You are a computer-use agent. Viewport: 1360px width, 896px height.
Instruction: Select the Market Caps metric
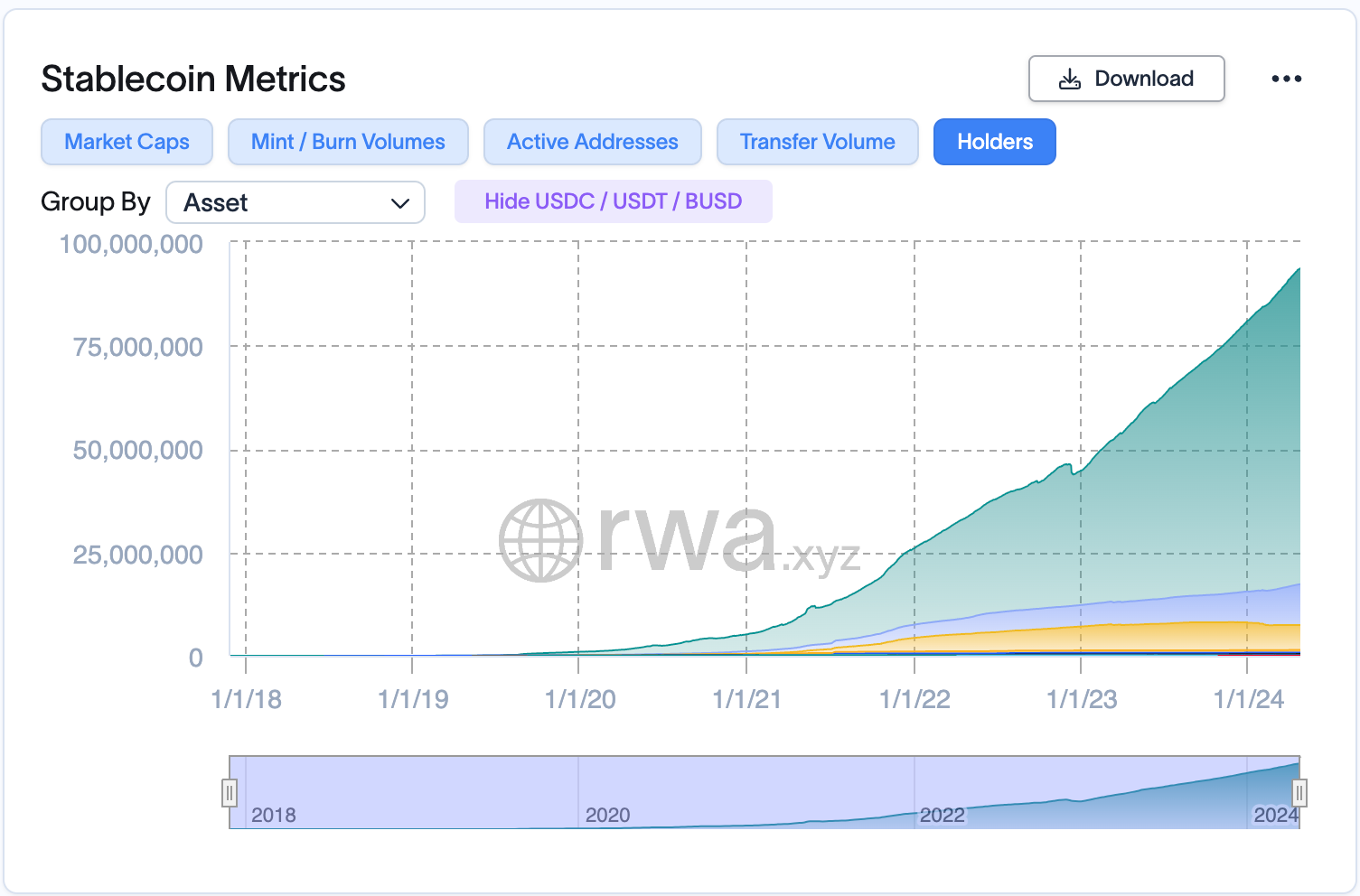(x=126, y=142)
